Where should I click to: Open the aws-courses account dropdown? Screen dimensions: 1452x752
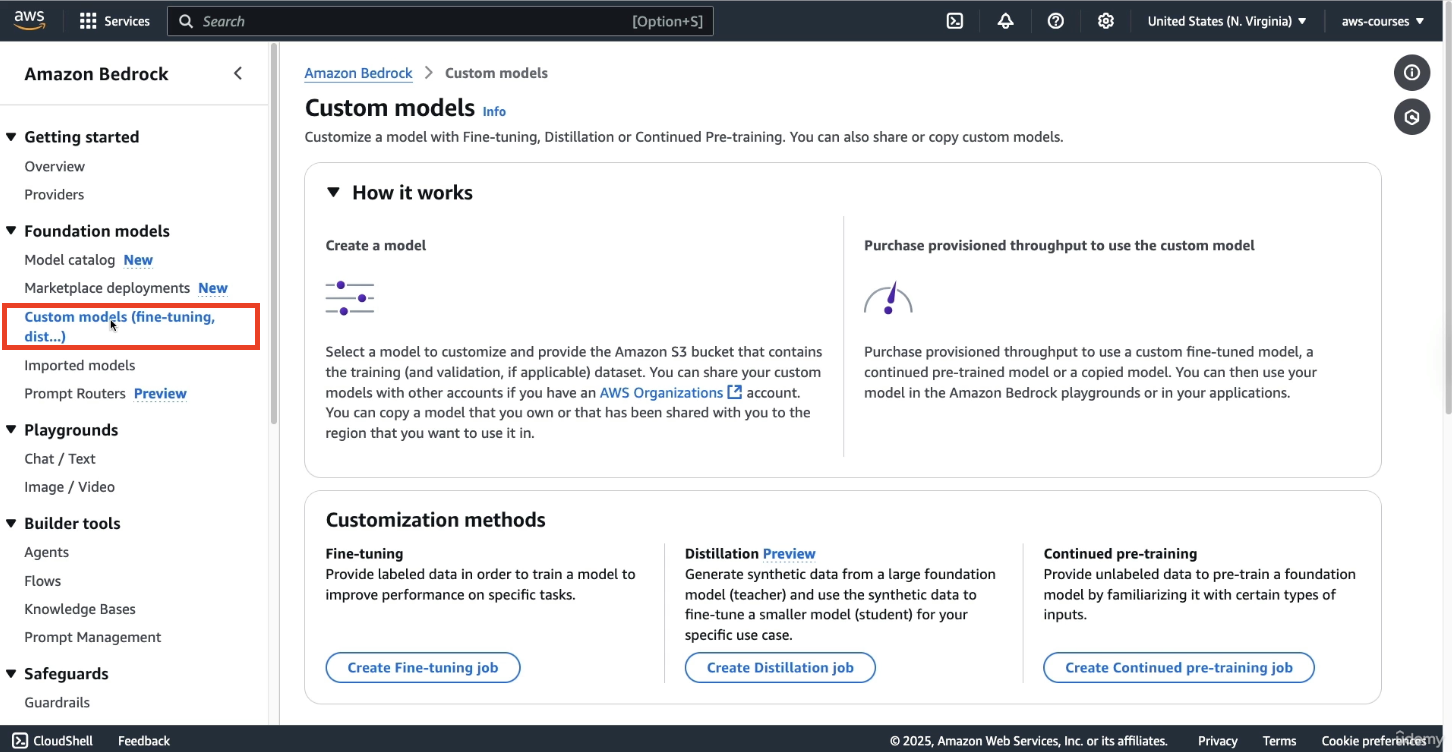[x=1383, y=21]
